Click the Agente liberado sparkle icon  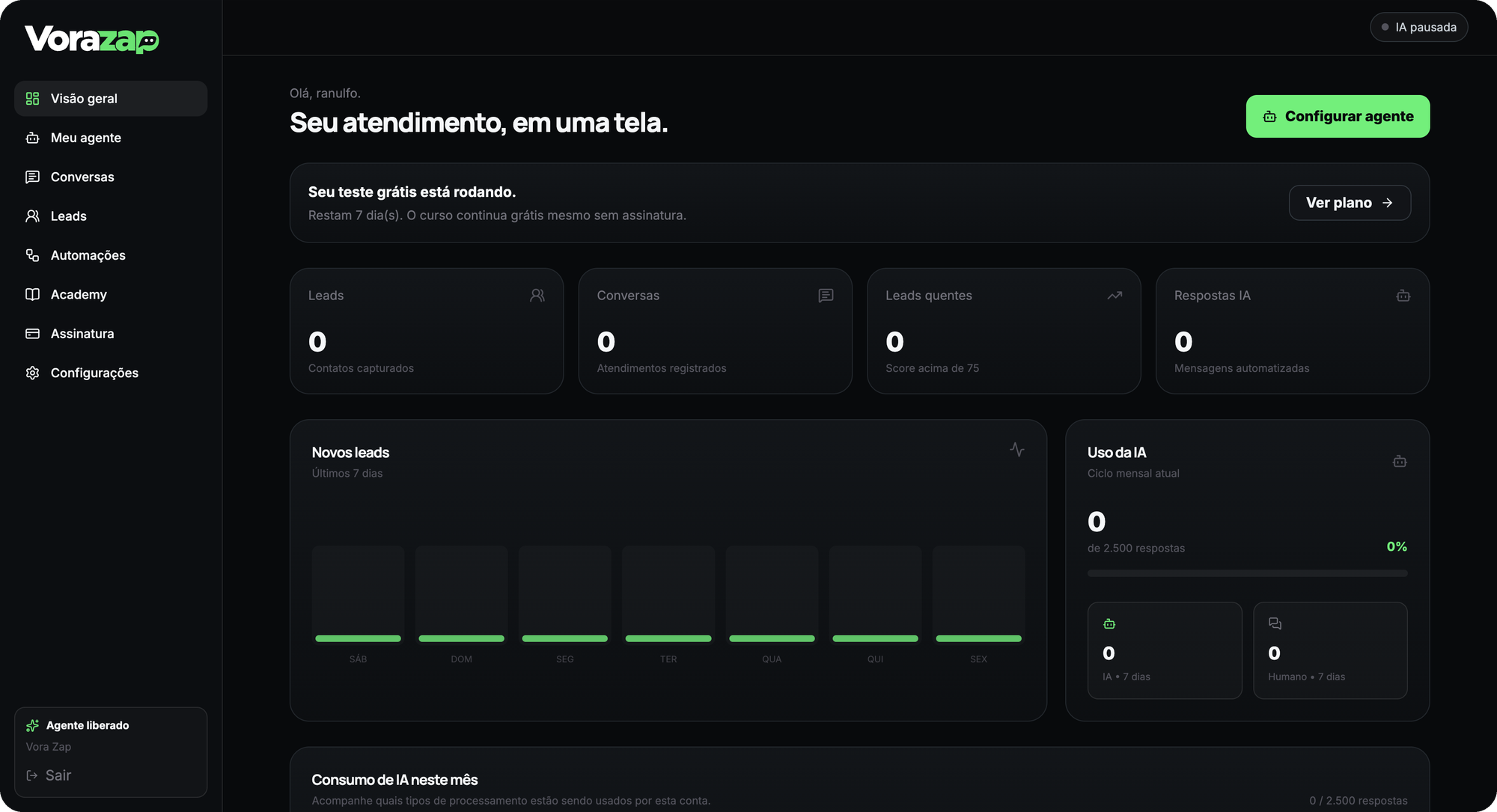pyautogui.click(x=32, y=725)
